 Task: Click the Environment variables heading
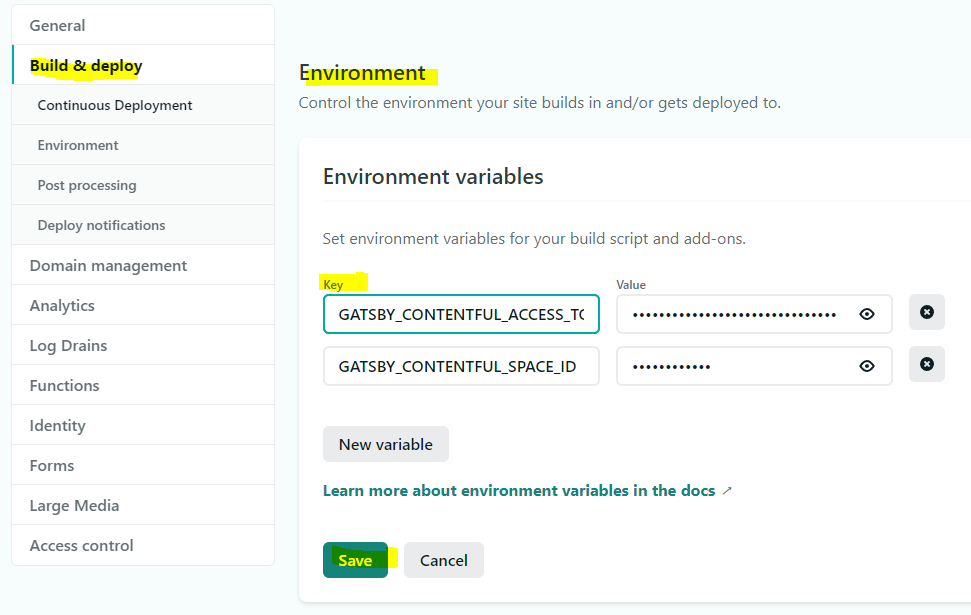433,177
